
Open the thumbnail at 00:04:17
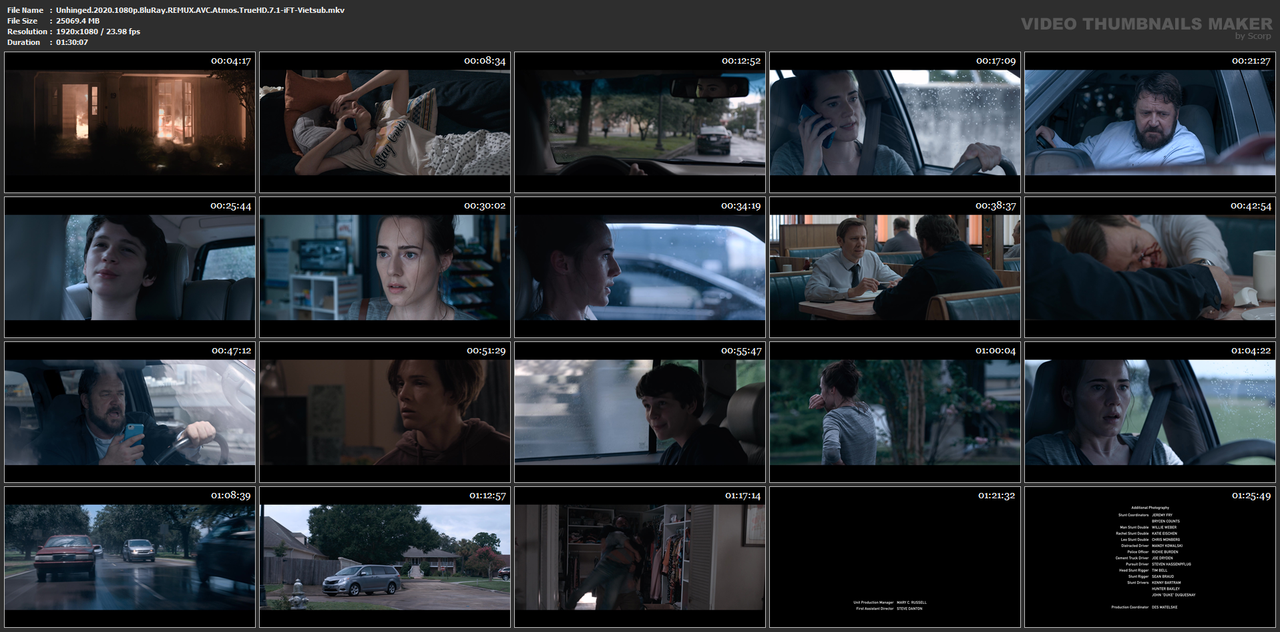129,122
